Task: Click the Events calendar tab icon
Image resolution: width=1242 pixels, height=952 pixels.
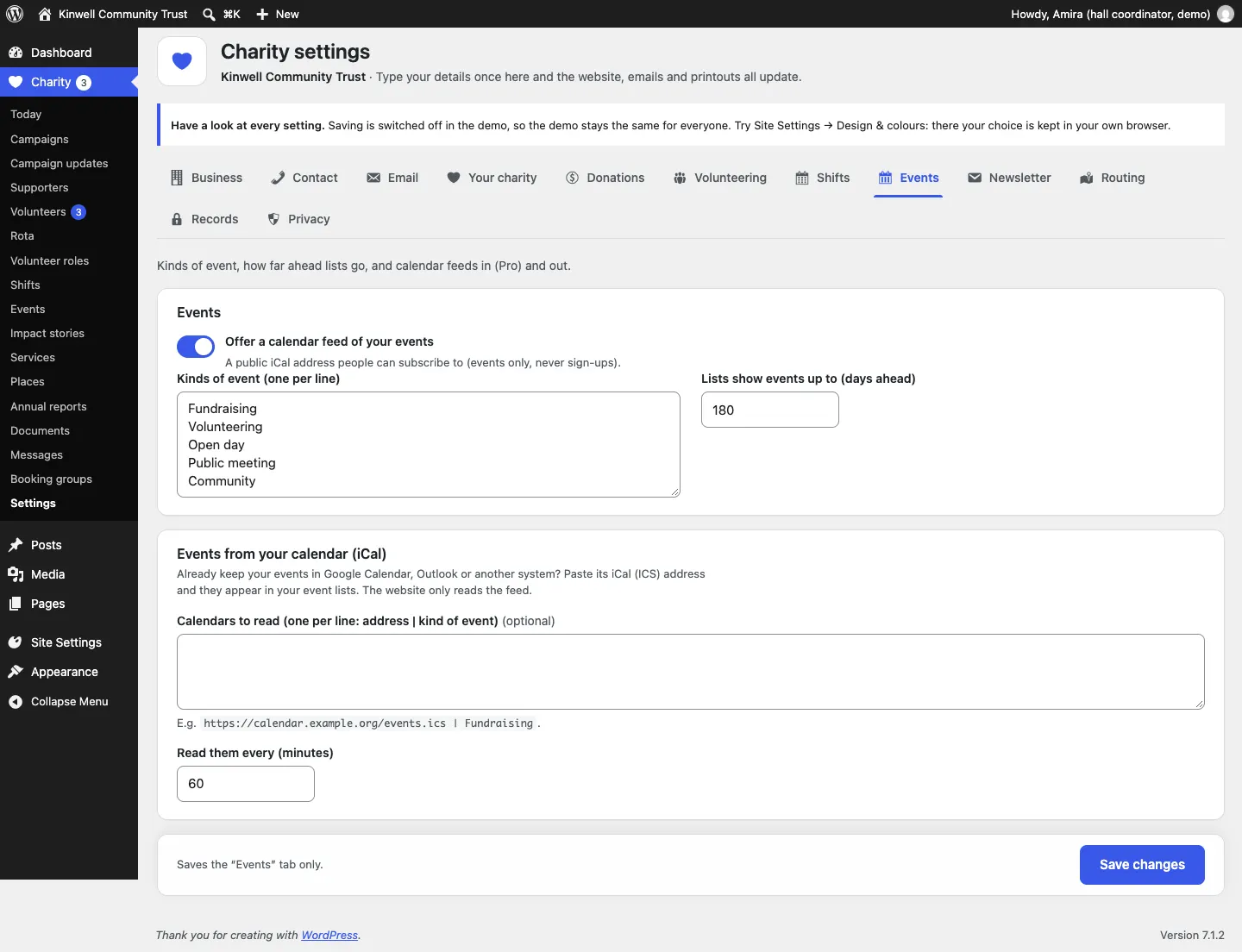Action: pyautogui.click(x=886, y=178)
